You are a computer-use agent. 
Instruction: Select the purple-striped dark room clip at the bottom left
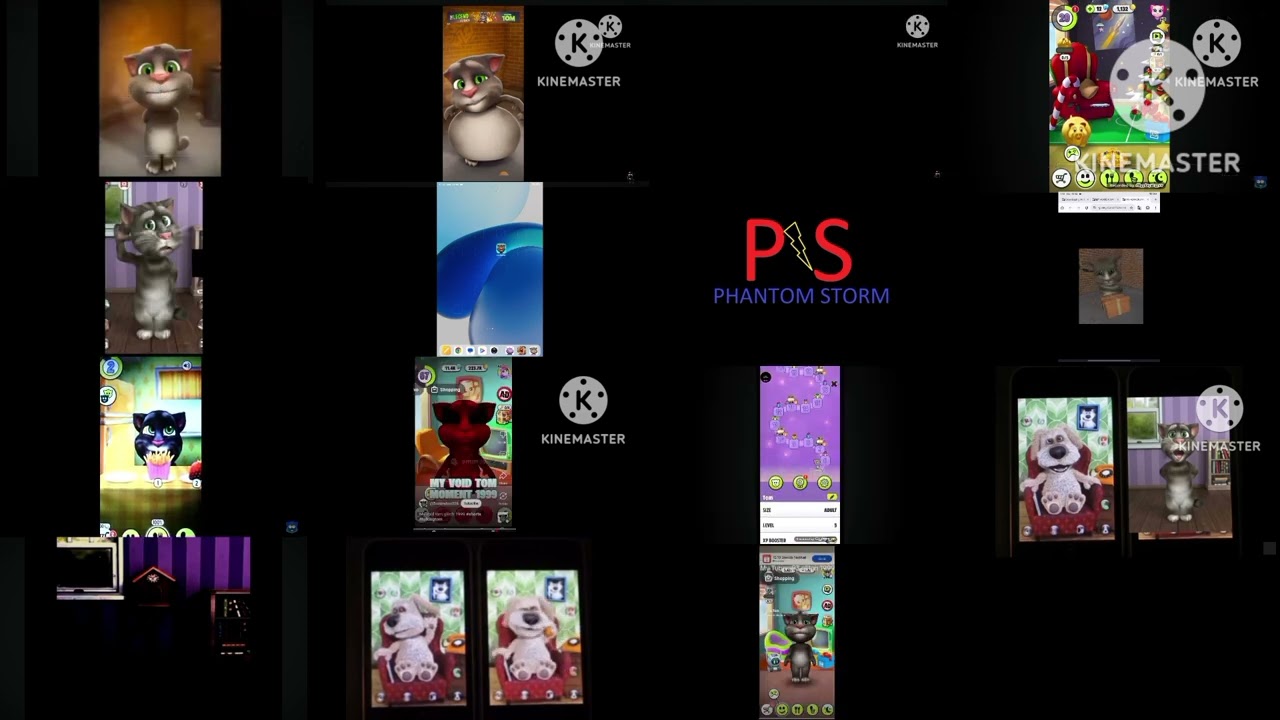[153, 594]
